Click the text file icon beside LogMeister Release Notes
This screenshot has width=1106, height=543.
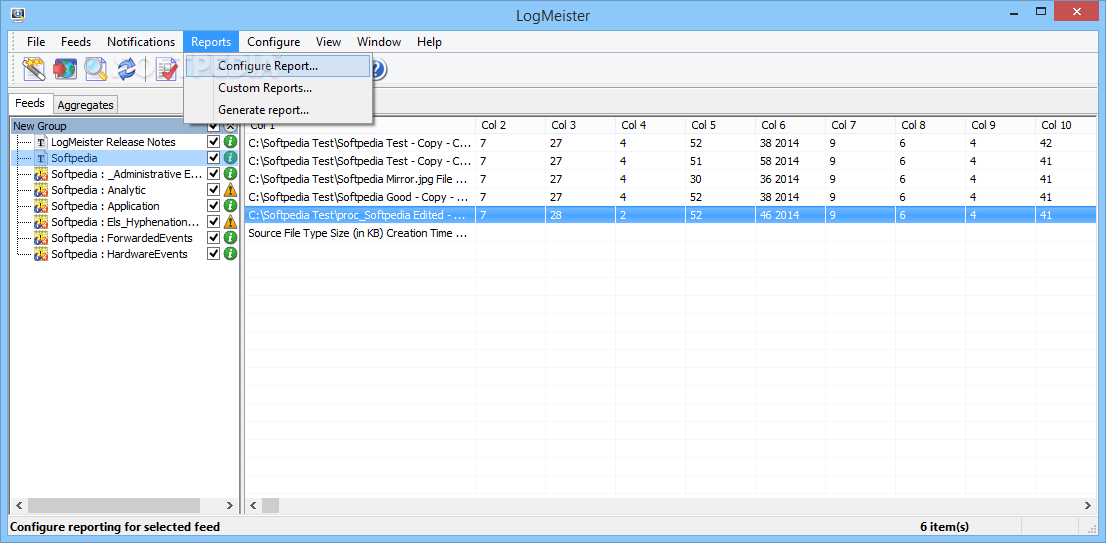coord(41,142)
